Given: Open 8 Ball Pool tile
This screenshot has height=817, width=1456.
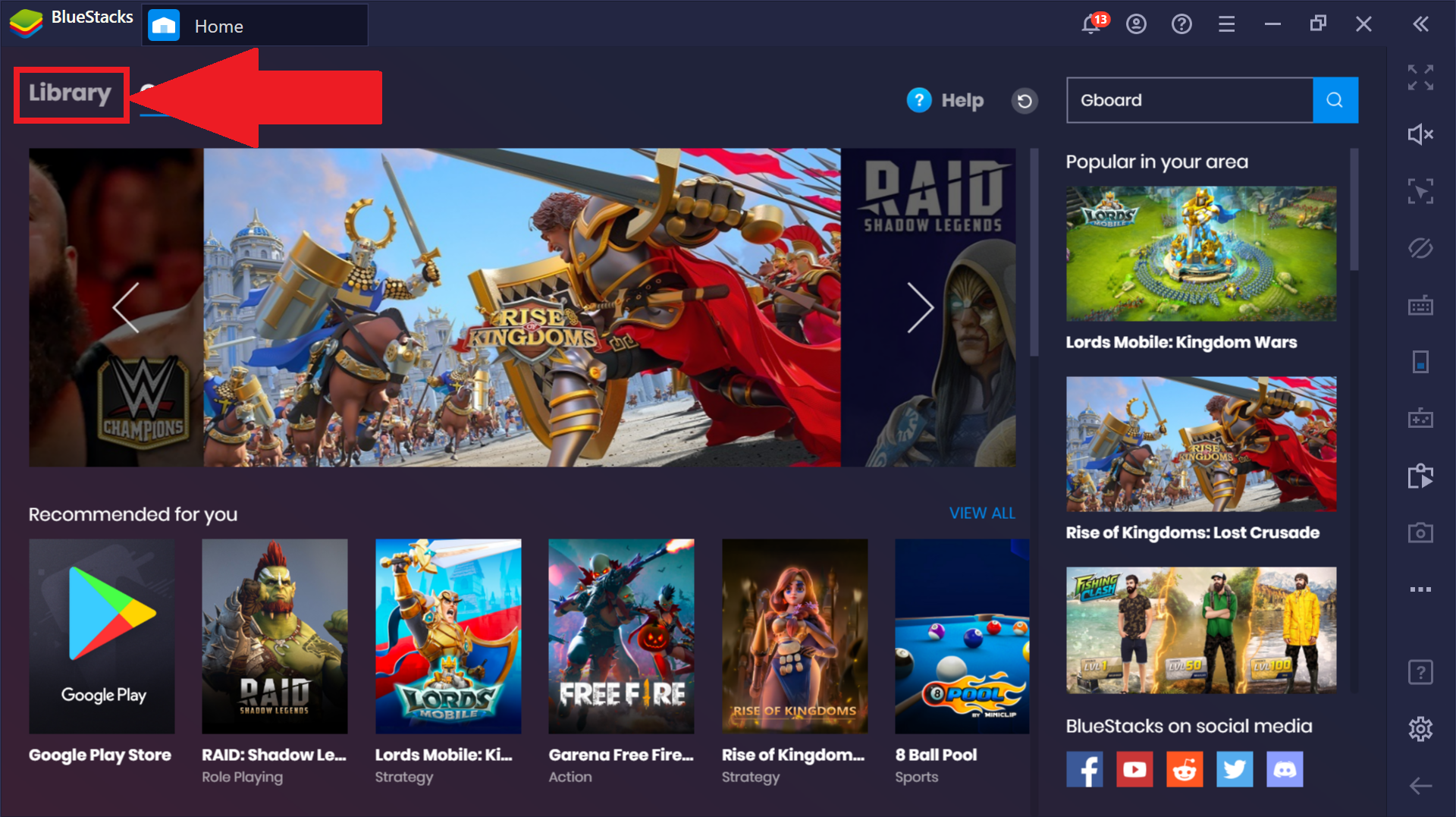Looking at the screenshot, I should point(962,636).
